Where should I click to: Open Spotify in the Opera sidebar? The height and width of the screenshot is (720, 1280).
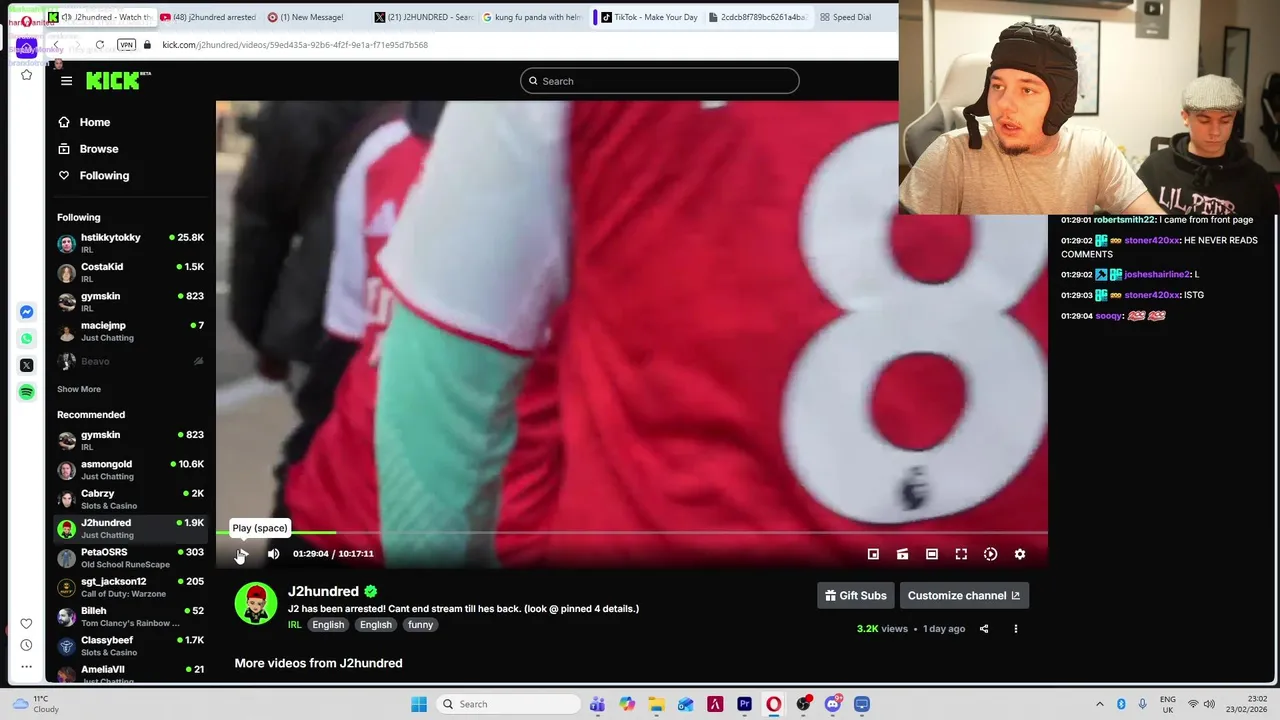[x=27, y=392]
